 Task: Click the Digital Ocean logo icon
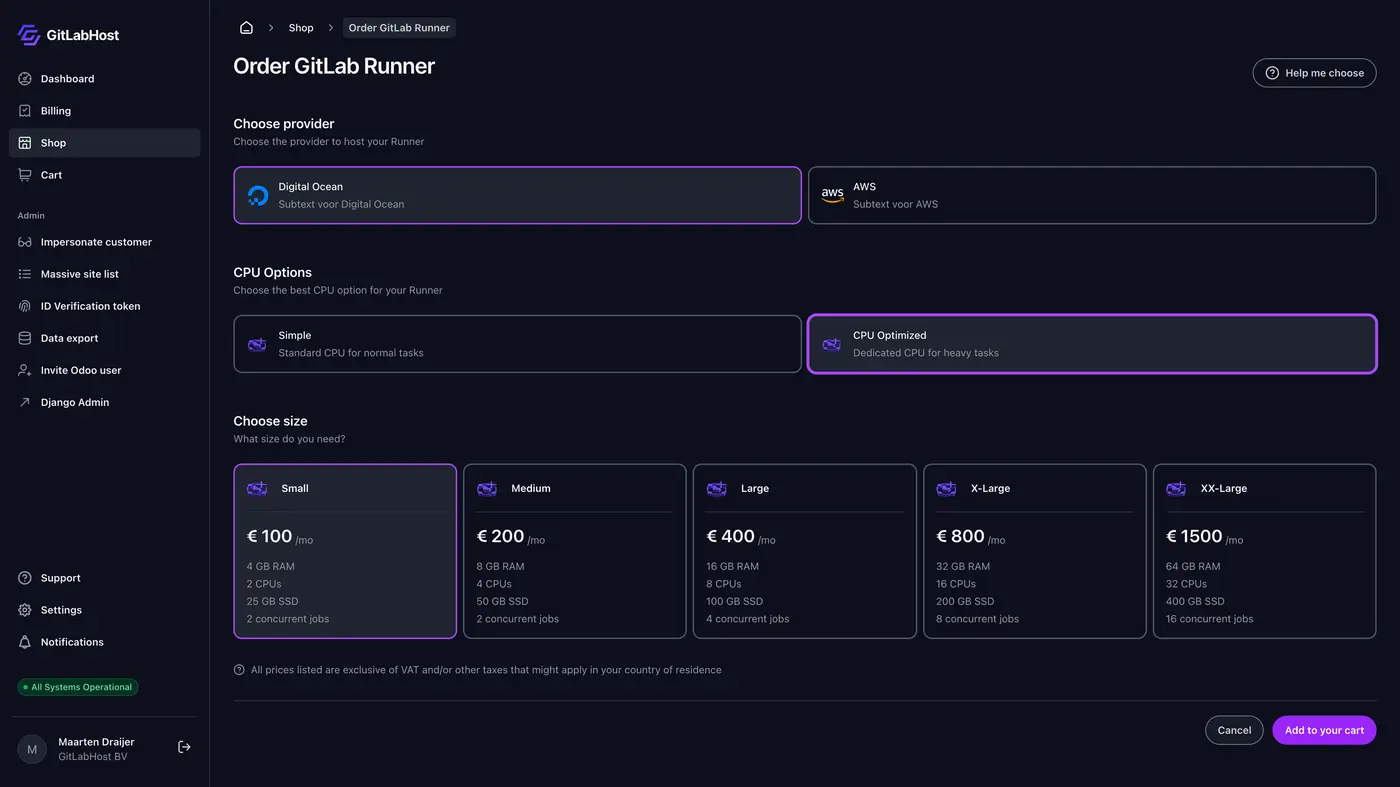tap(258, 196)
